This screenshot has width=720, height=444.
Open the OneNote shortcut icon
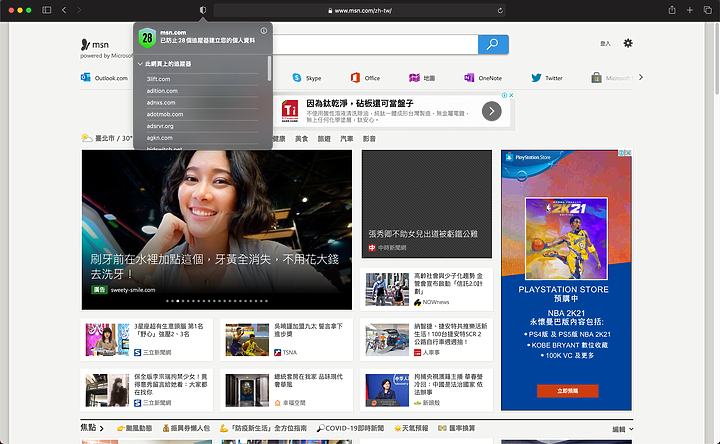tap(469, 78)
